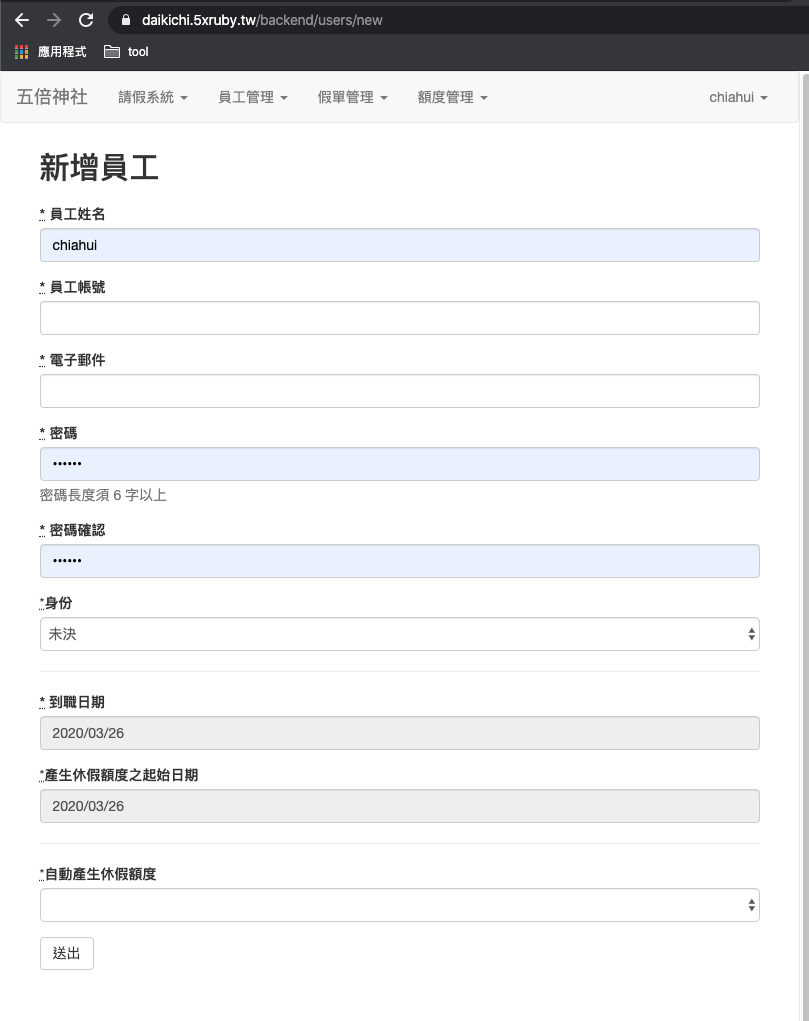Open the 額度管理 menu
809x1021 pixels.
452,98
